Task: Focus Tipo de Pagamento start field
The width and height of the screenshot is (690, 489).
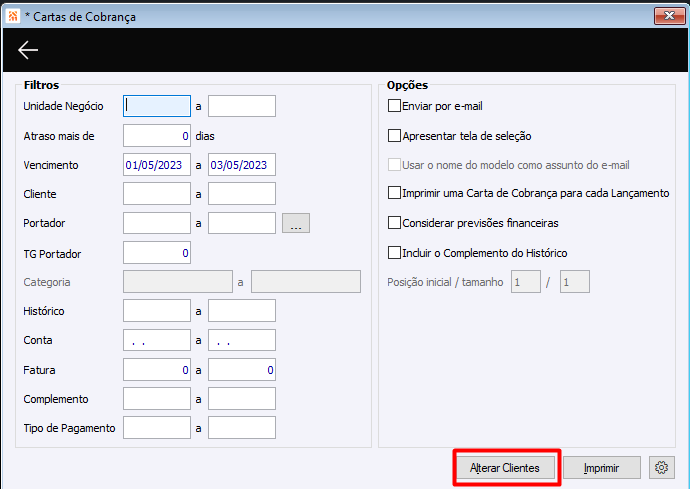Action: click(x=157, y=428)
